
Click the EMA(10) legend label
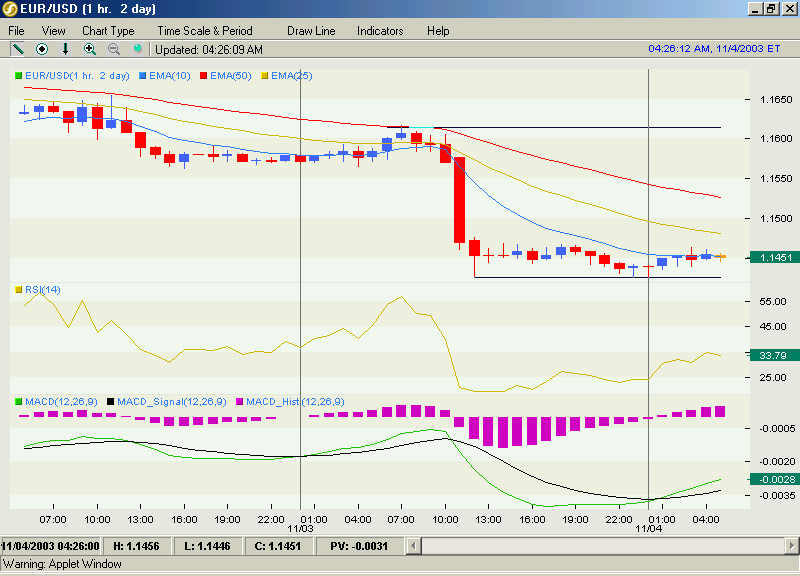(x=170, y=76)
